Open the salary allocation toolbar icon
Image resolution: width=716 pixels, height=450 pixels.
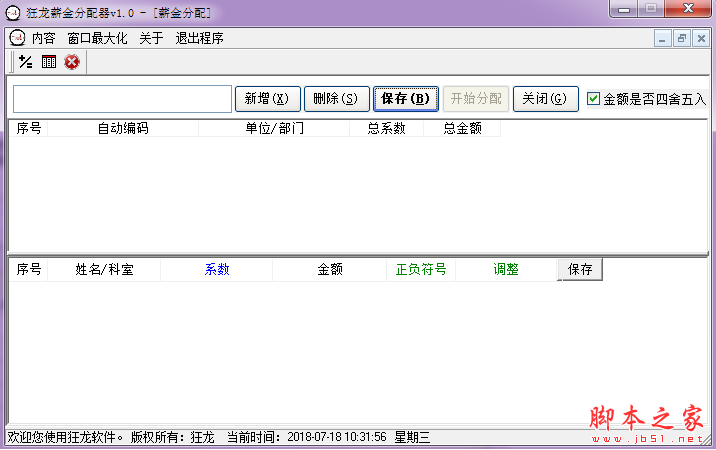(26, 62)
